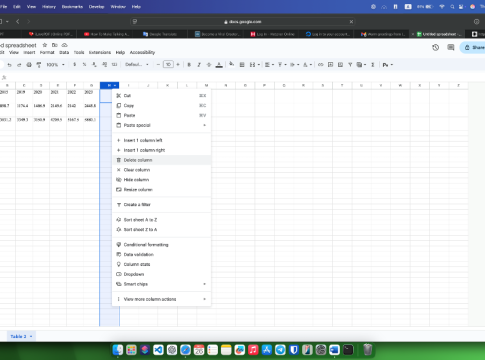This screenshot has height=360, width=485.
Task: Increase font size with plus button
Action: coord(178,65)
